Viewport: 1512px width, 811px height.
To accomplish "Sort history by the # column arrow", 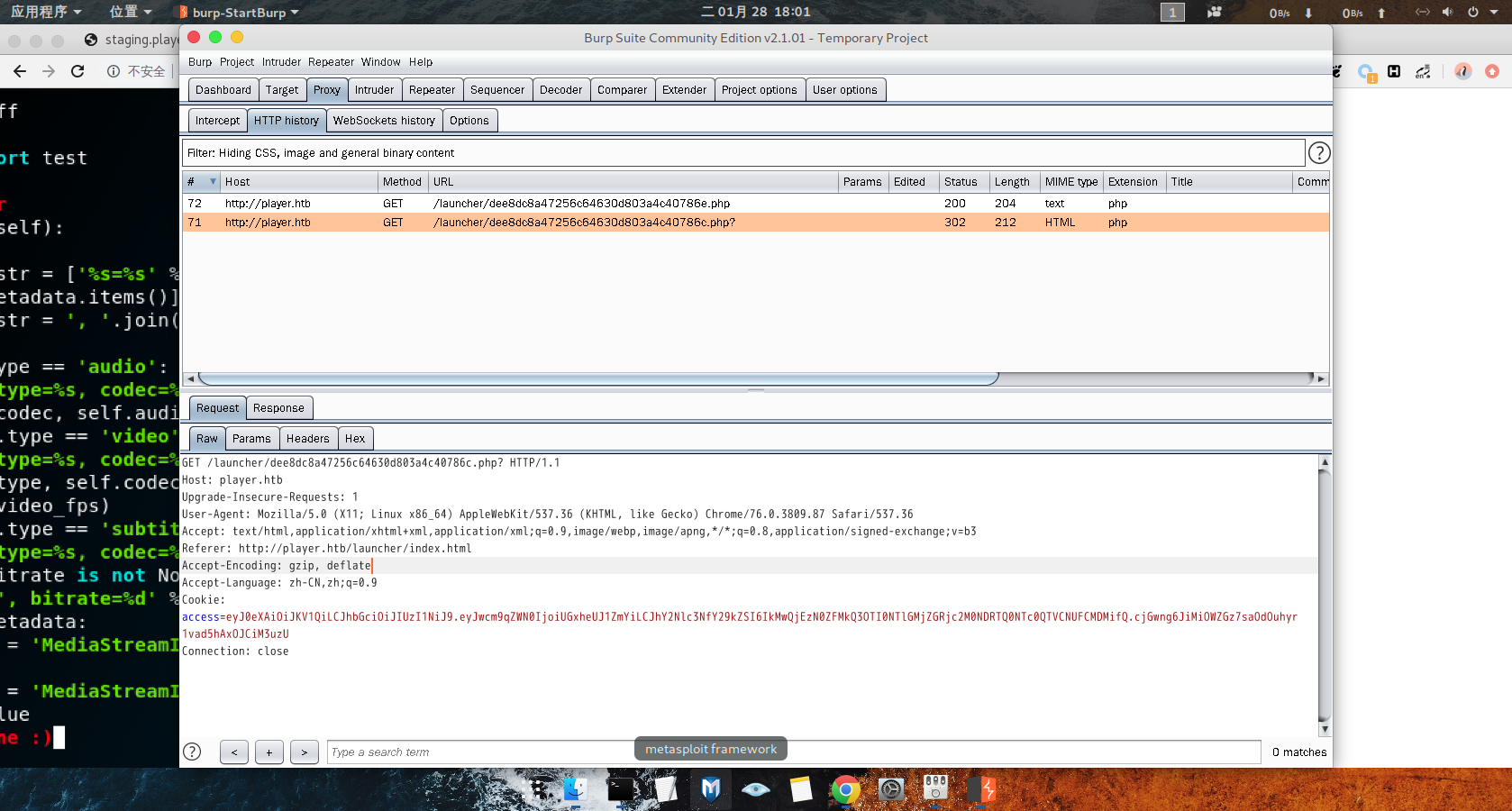I will tap(214, 182).
